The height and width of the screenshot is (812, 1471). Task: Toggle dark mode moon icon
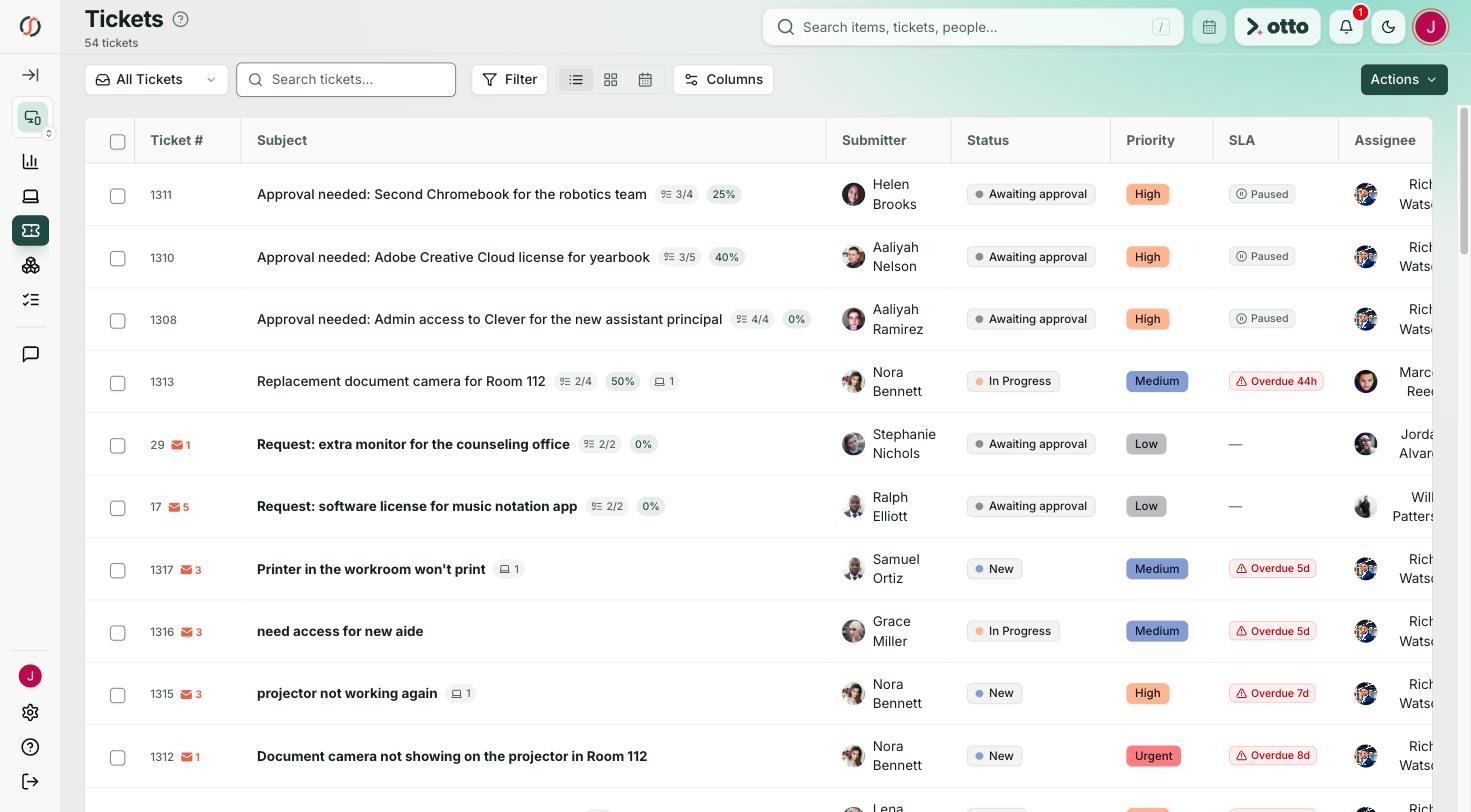coord(1388,27)
